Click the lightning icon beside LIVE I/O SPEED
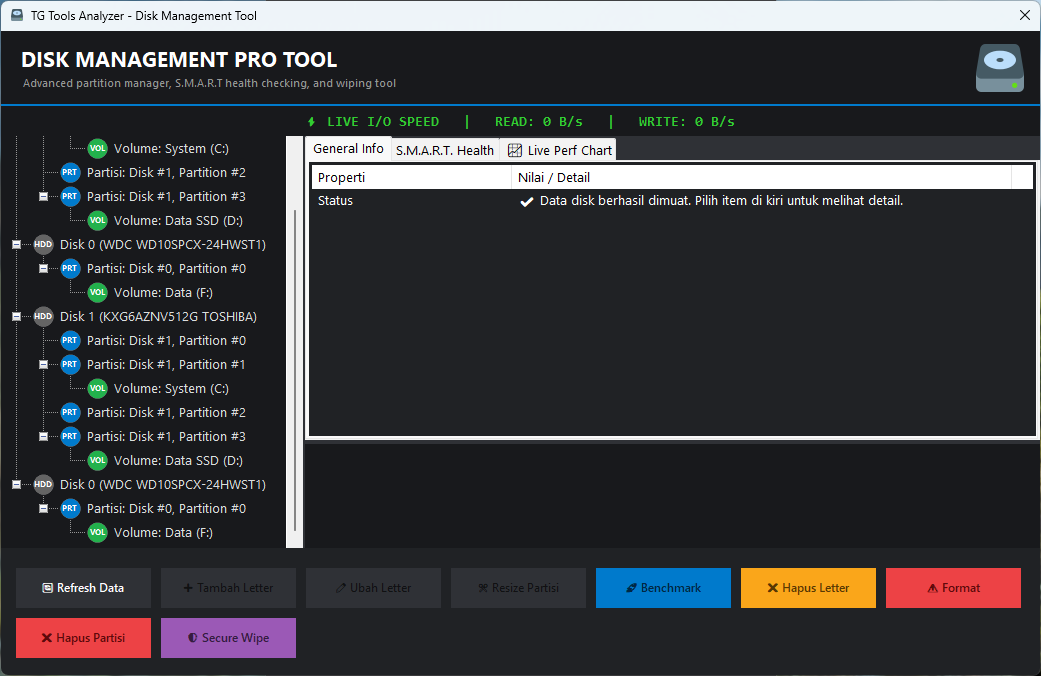Viewport: 1041px width, 676px height. (311, 122)
